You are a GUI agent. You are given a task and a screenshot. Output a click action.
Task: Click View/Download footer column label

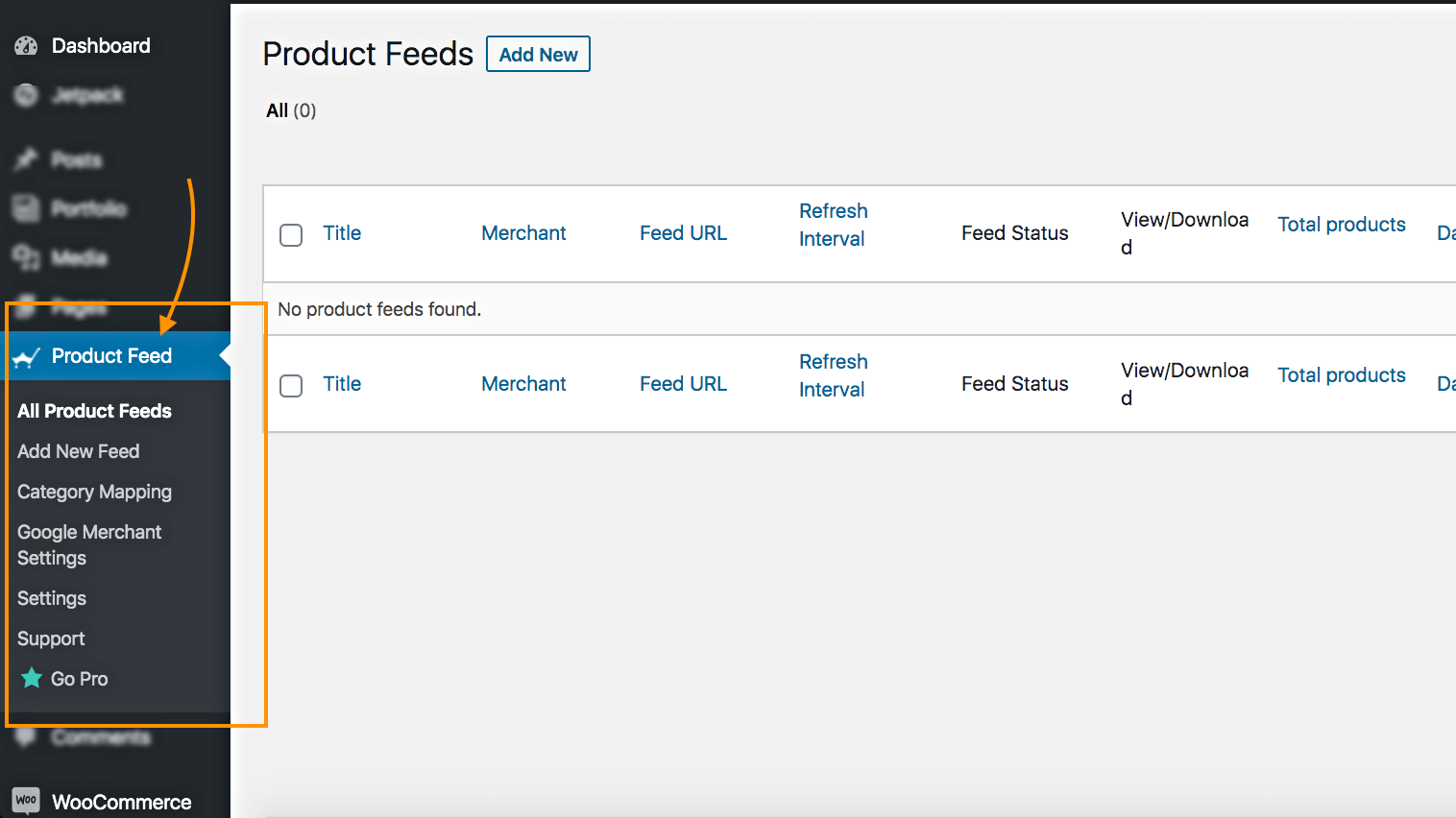1184,384
